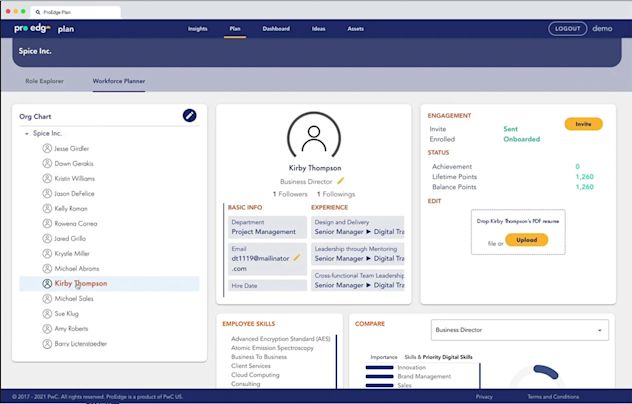Screen dimensions: 632x404
Task: Open the Business Director compare dropdown
Action: click(520, 330)
